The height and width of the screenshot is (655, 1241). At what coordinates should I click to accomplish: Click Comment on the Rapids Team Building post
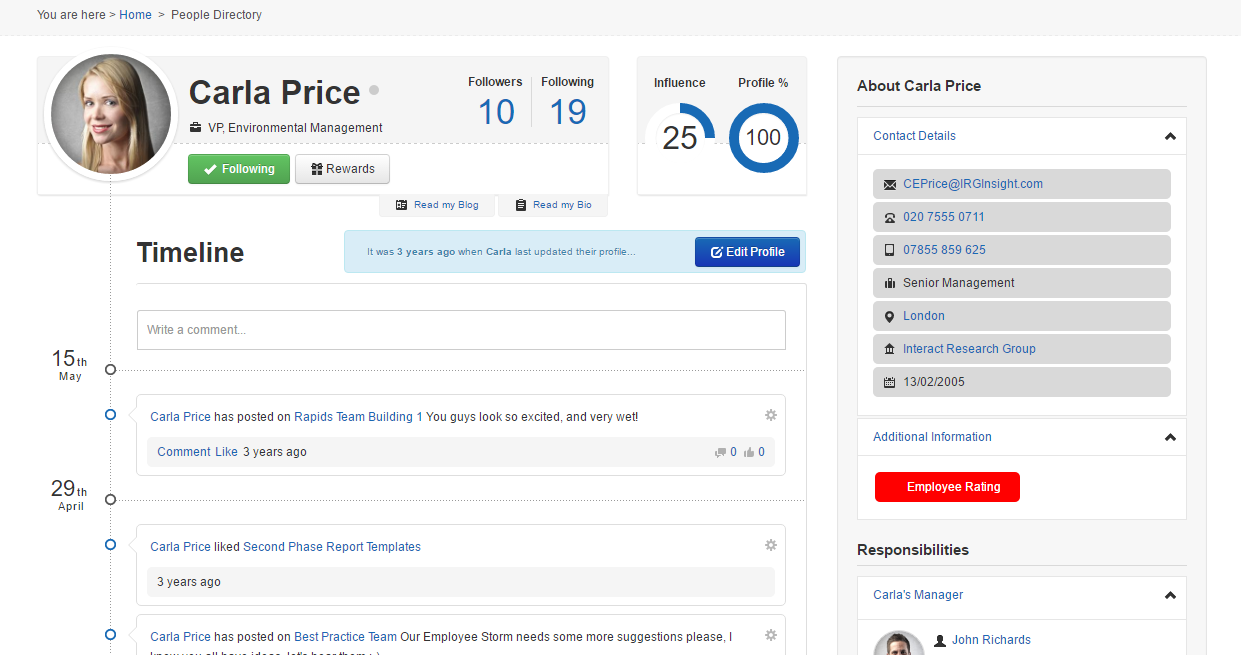tap(184, 452)
